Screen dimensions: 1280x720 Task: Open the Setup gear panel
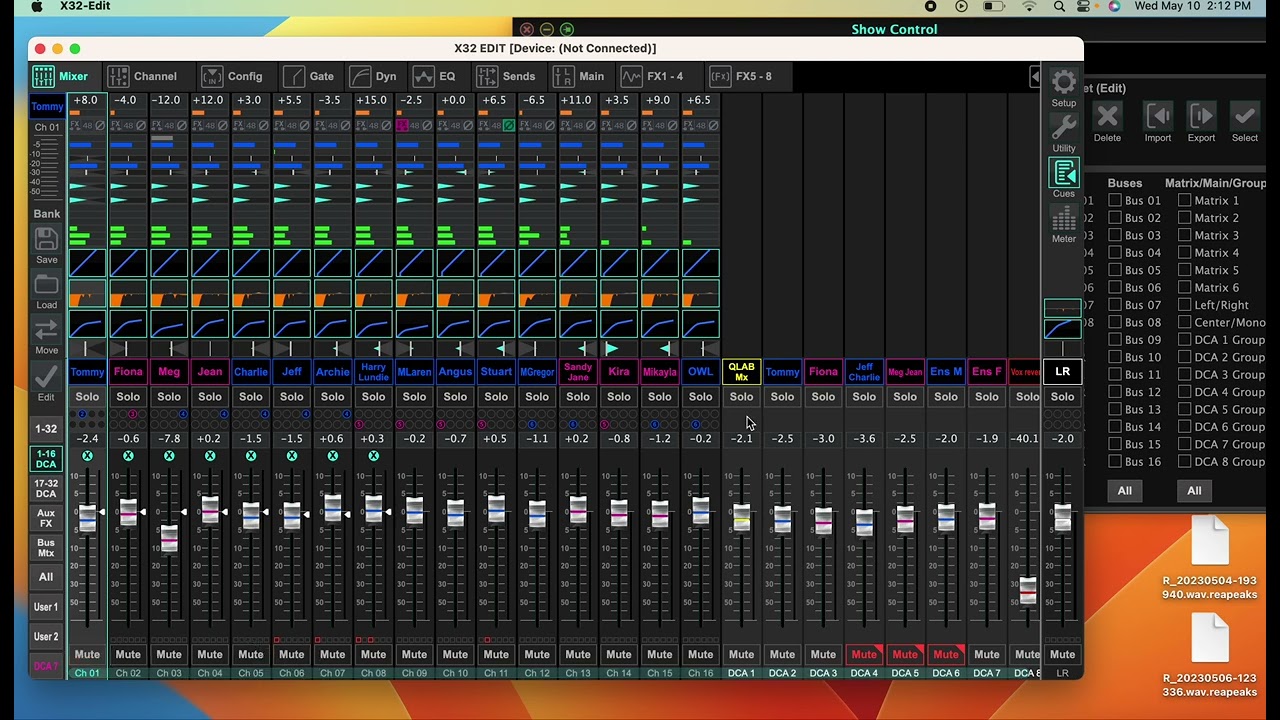(1064, 83)
